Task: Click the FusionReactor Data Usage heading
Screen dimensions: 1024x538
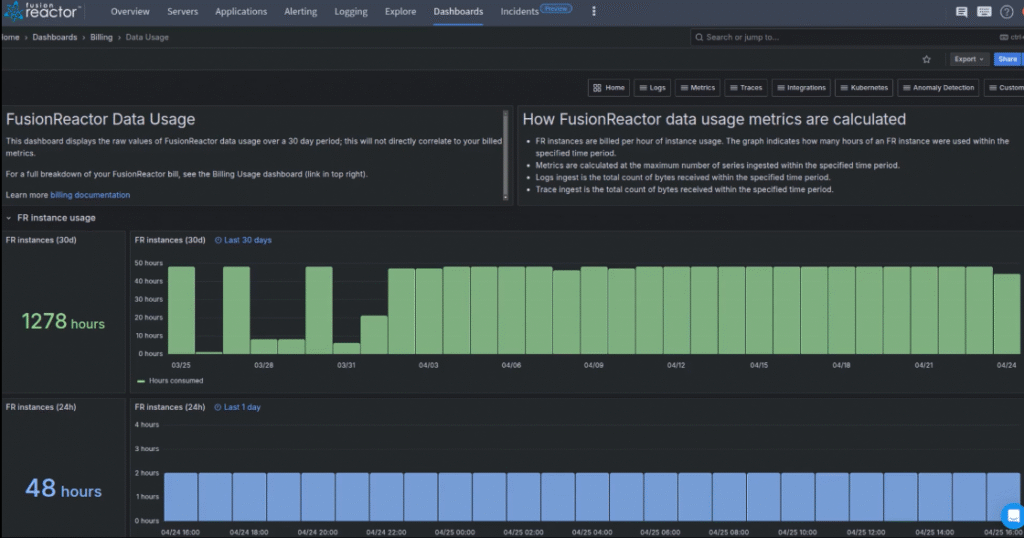Action: [x=101, y=119]
